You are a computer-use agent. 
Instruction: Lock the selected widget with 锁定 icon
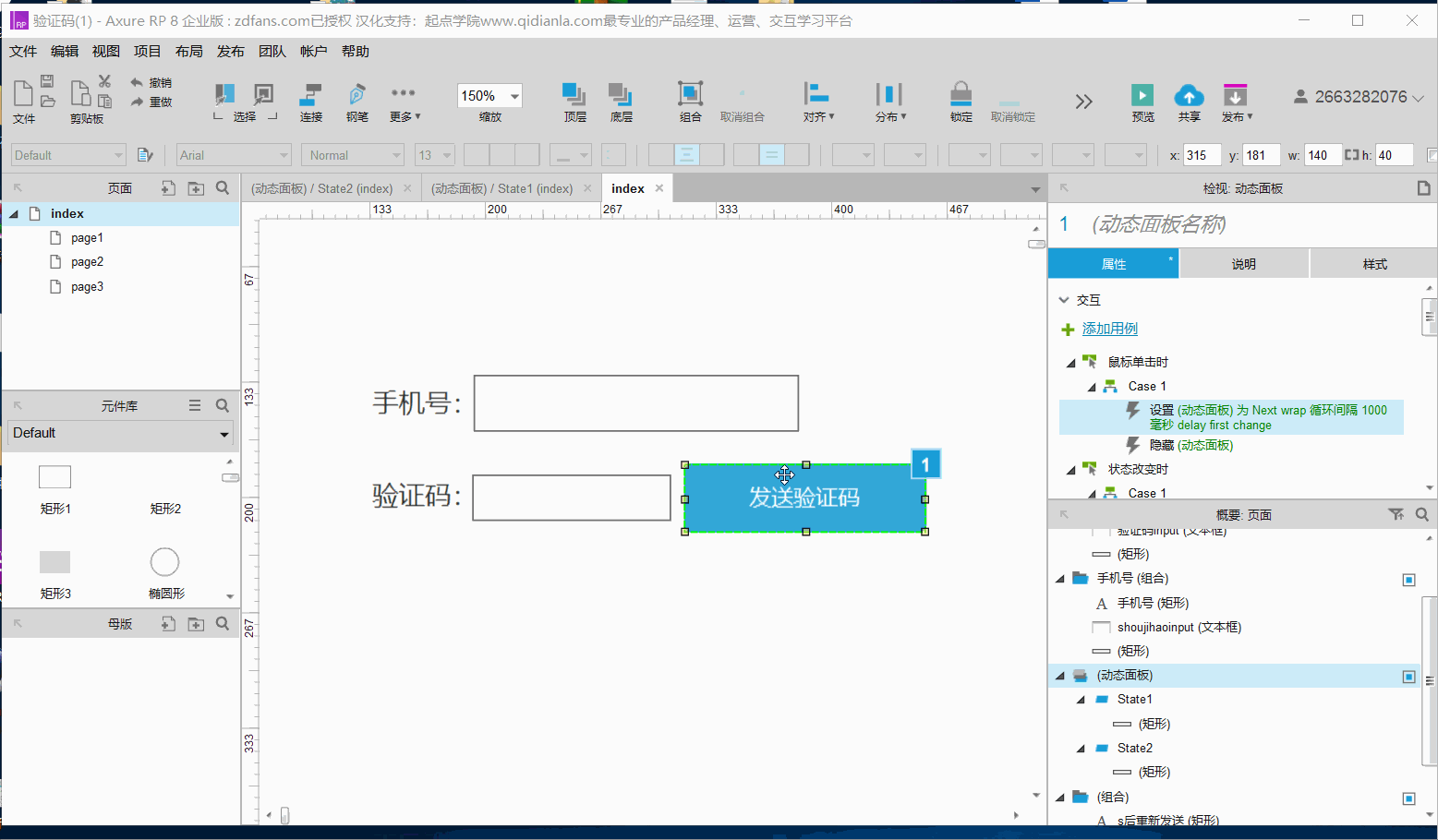pos(961,95)
